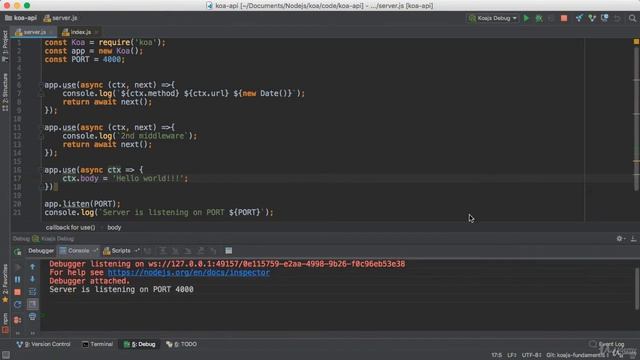The width and height of the screenshot is (640, 360).
Task: Click the green Debug bug icon
Action: 539,18
